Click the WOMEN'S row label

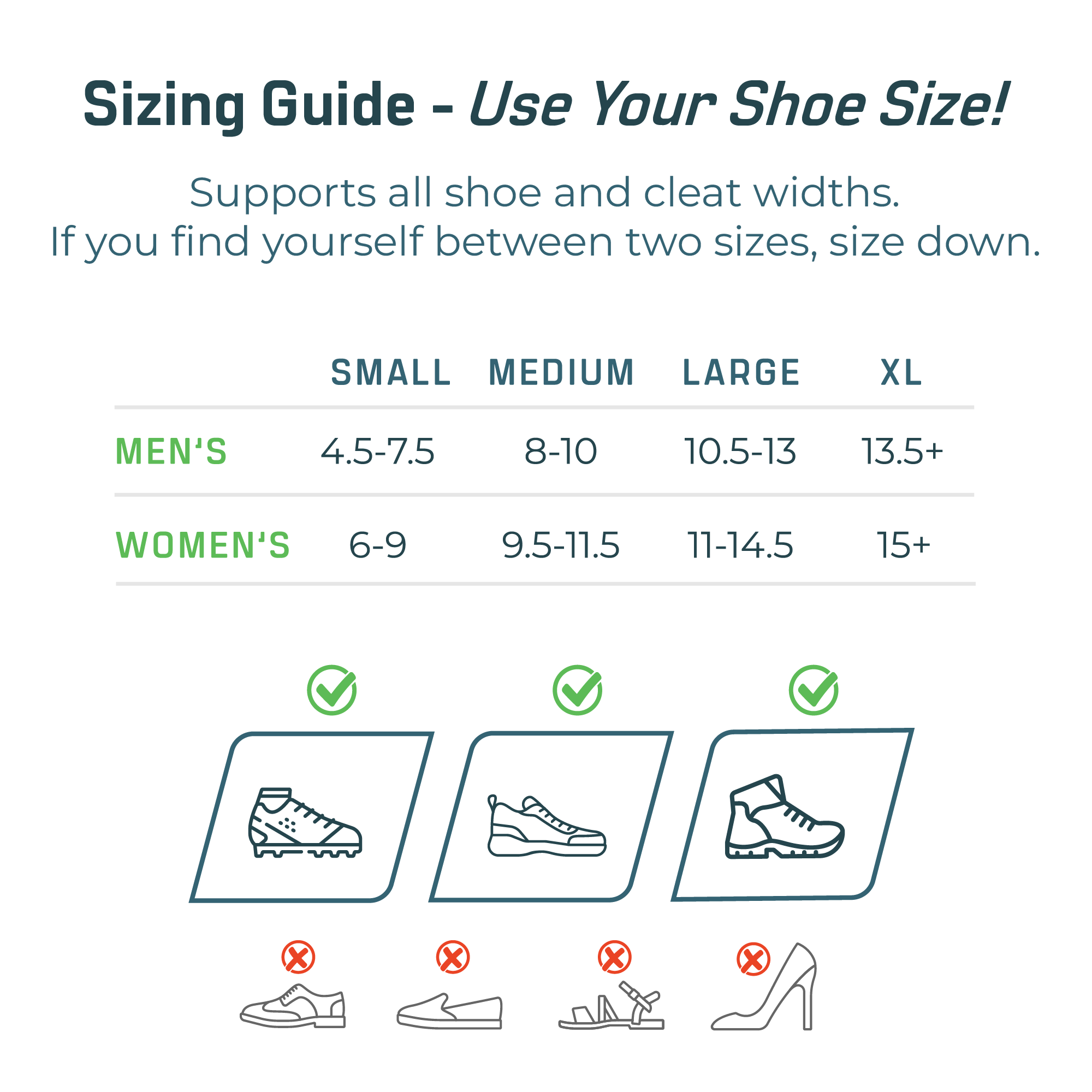[x=203, y=545]
